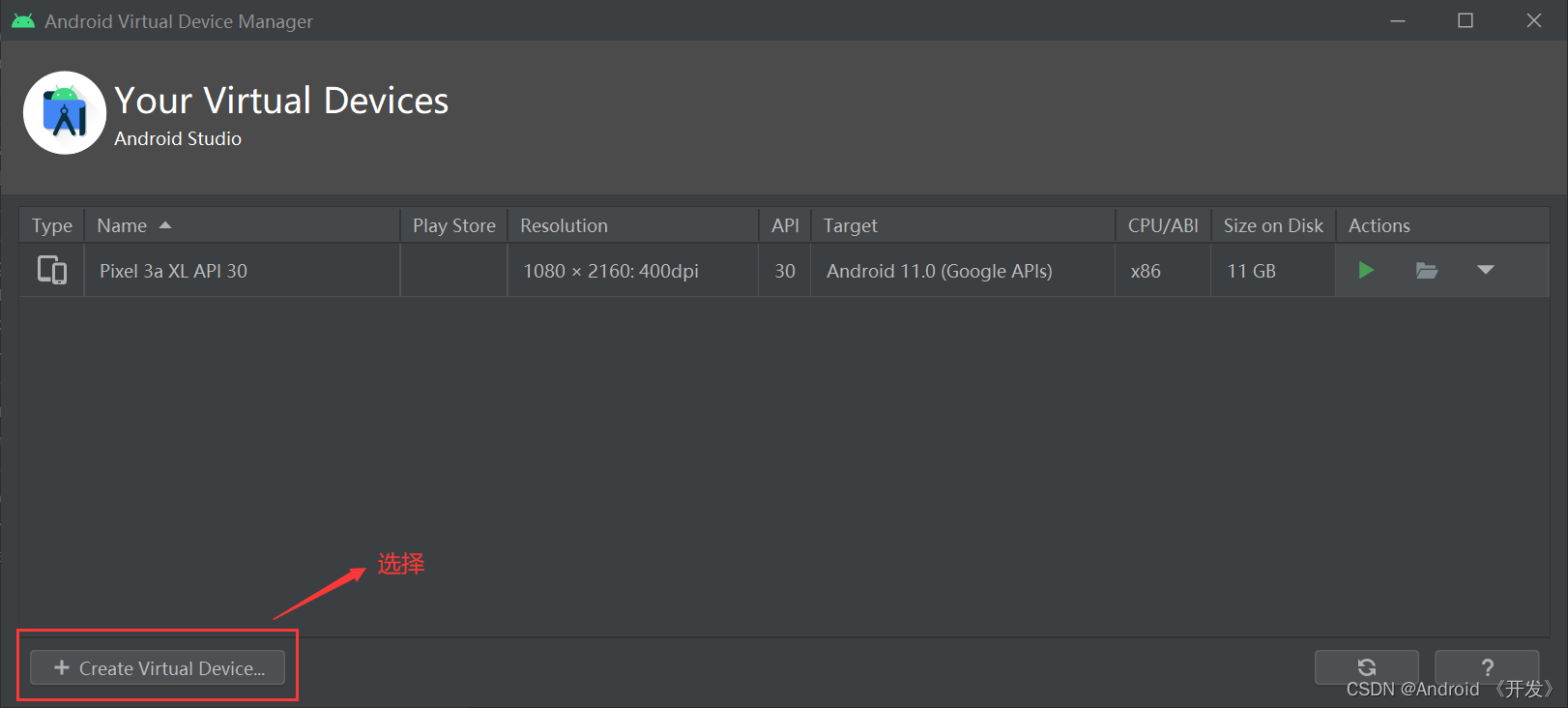Create Virtual Device button
1568x708 pixels.
158,667
